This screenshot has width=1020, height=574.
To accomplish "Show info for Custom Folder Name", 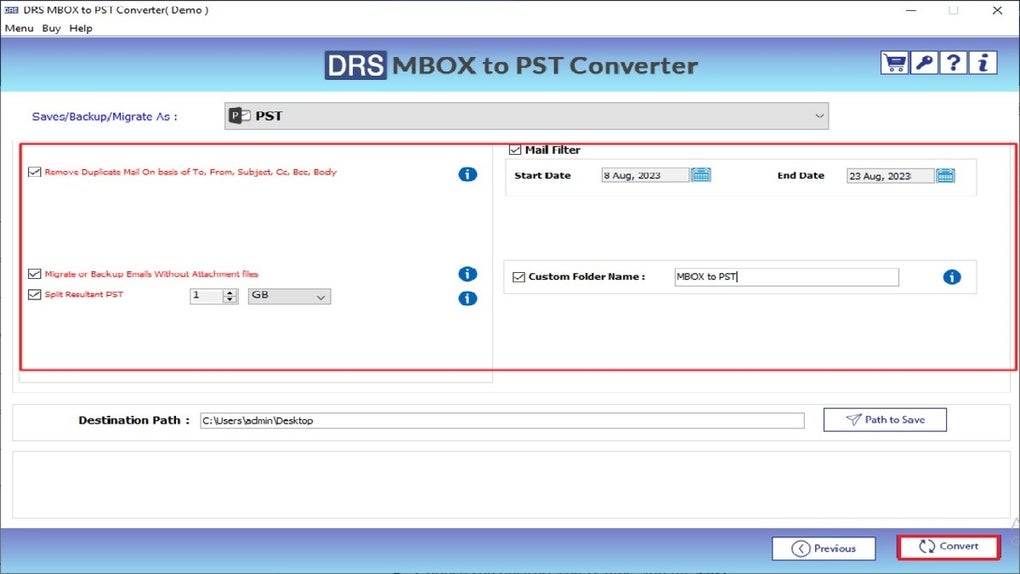I will point(952,277).
